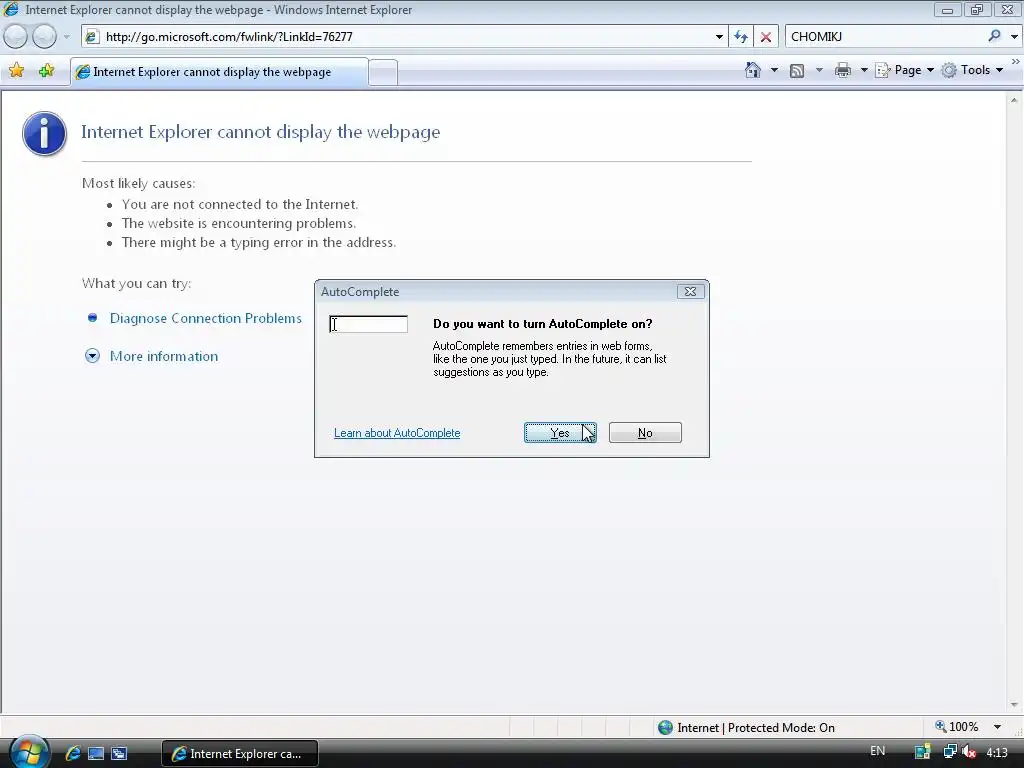Expand More information section
The width and height of the screenshot is (1024, 768).
[163, 356]
